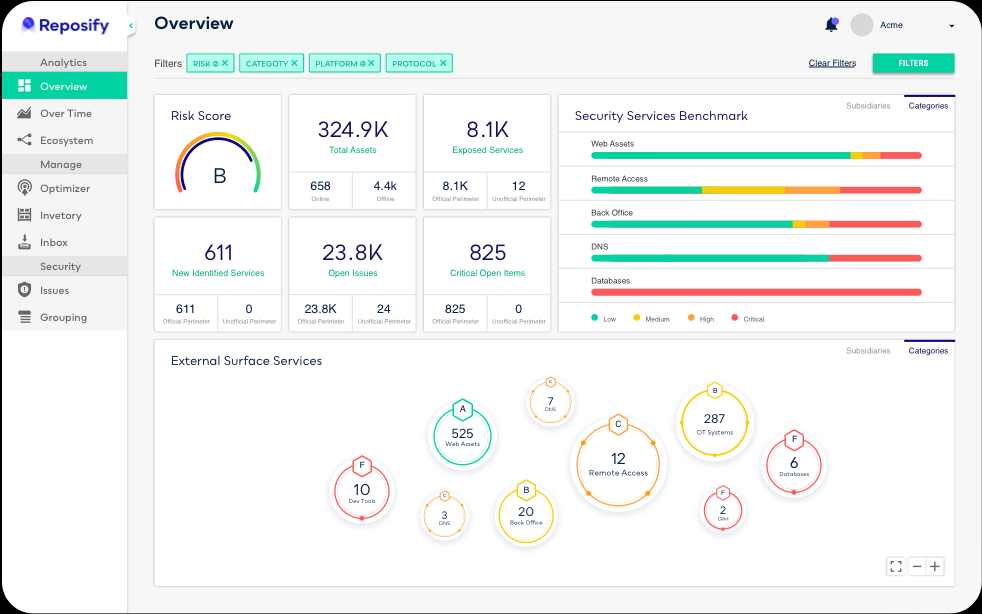
Task: Expand the Acme account dropdown
Action: click(951, 25)
